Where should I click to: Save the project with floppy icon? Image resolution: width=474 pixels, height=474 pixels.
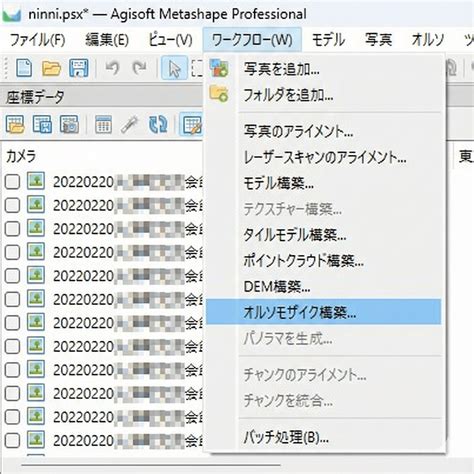pyautogui.click(x=79, y=68)
